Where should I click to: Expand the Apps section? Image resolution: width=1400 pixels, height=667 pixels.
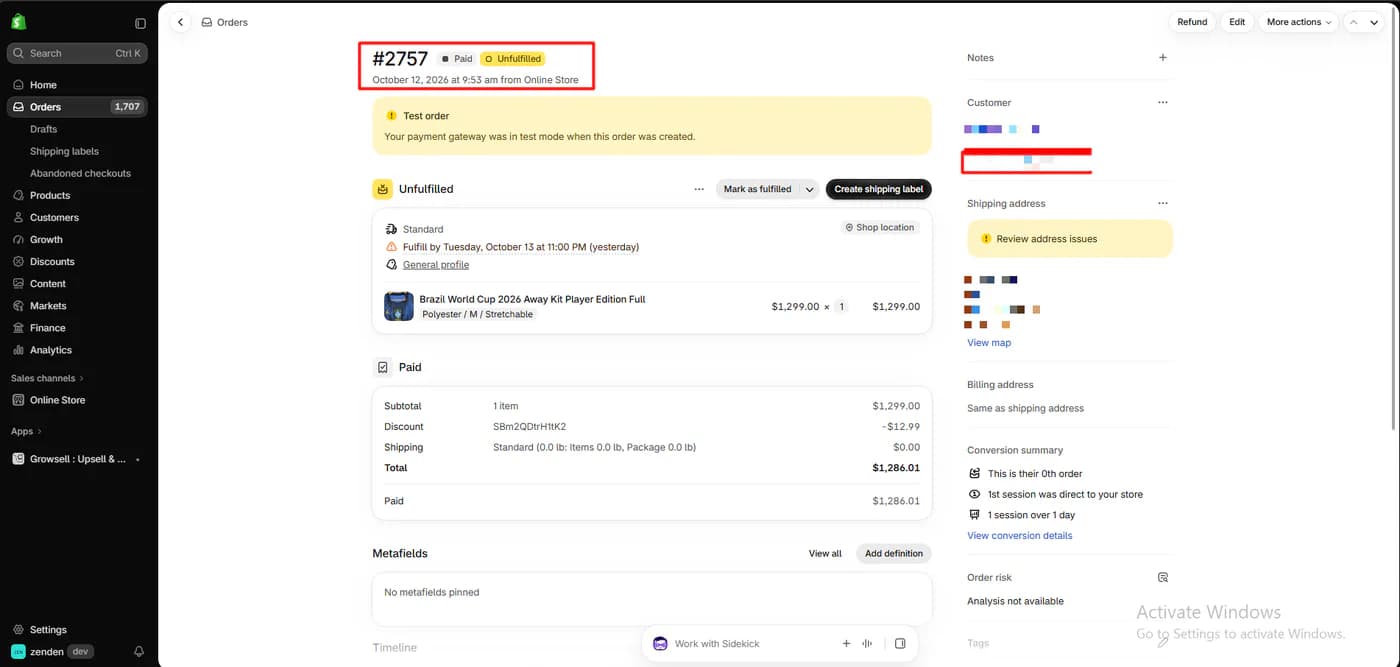[x=26, y=431]
